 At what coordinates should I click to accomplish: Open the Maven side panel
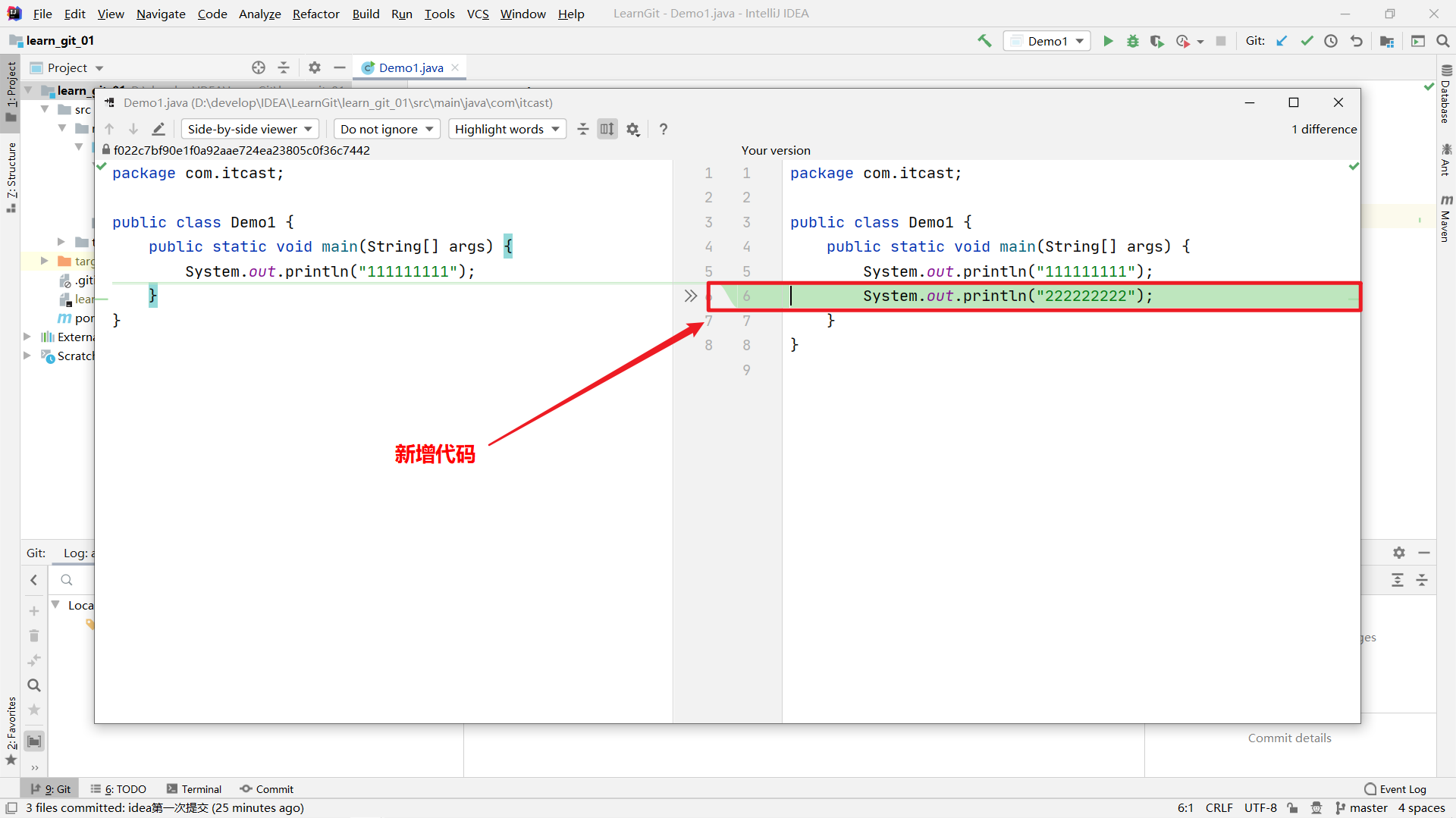point(1446,218)
